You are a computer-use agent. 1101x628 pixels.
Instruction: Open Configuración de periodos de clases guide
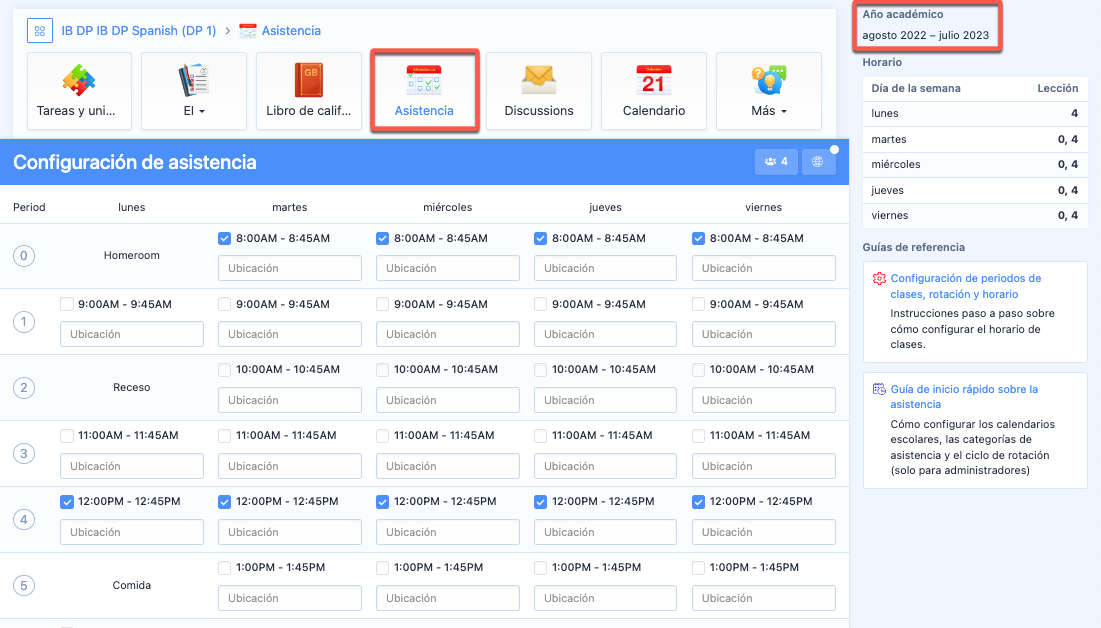965,286
